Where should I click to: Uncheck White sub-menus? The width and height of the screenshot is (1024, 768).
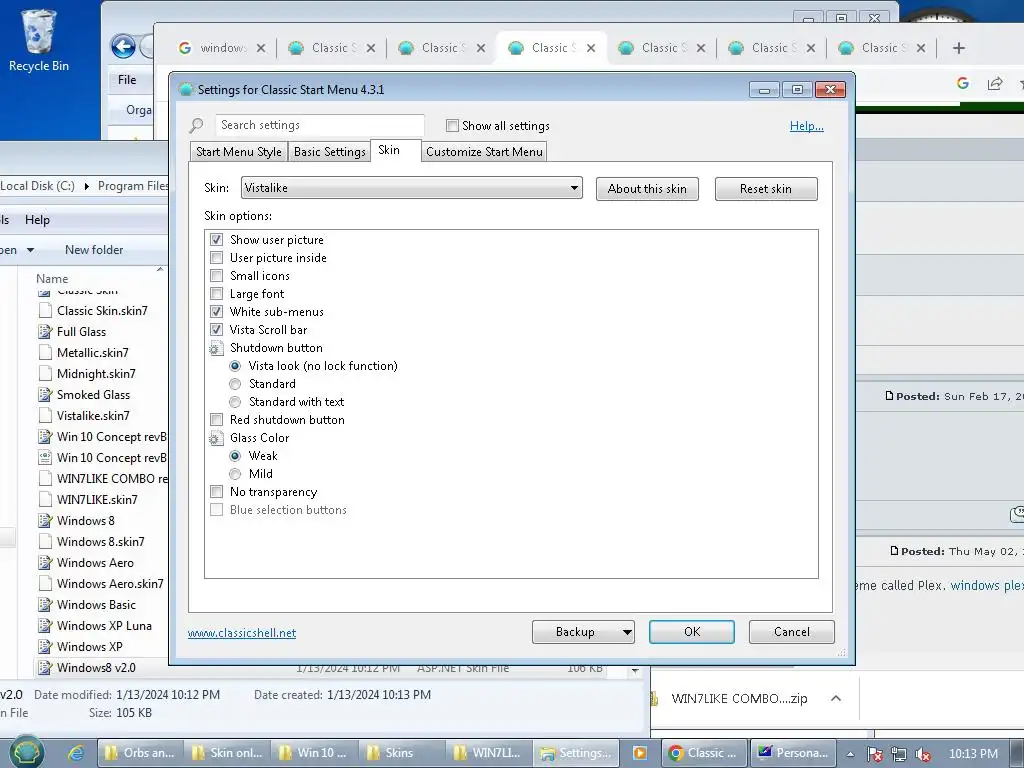(216, 312)
